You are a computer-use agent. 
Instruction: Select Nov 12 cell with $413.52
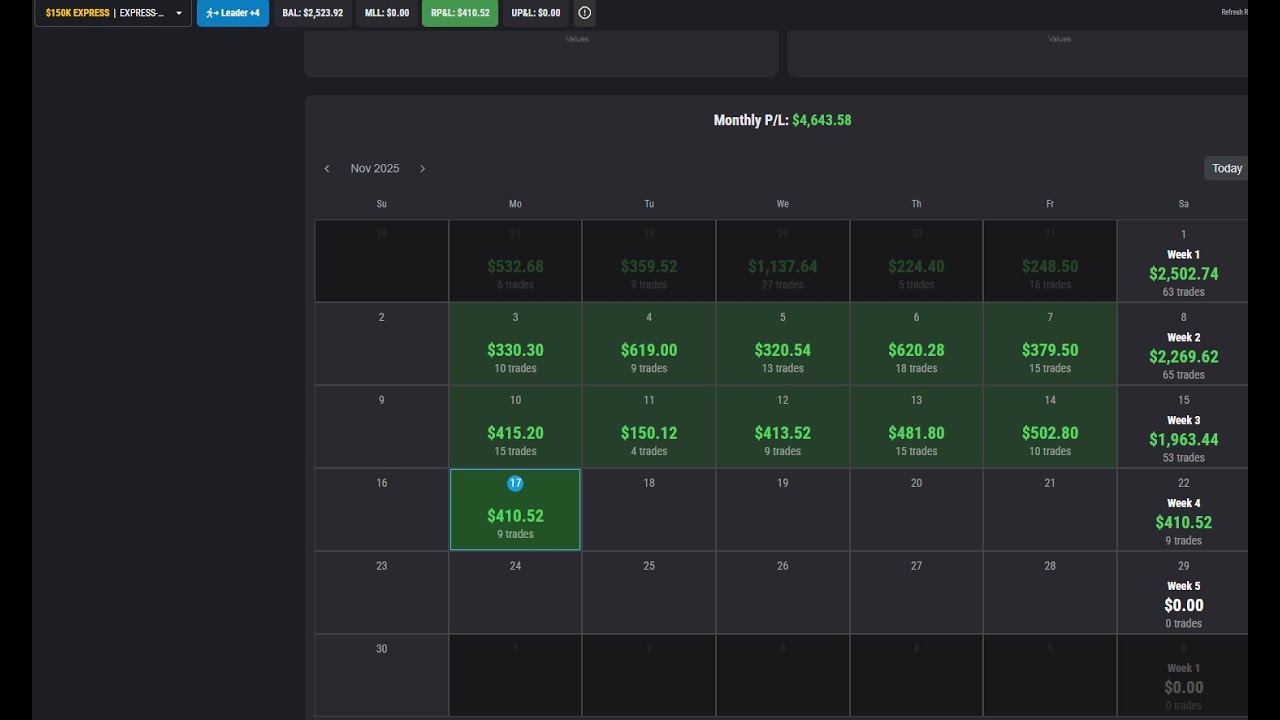[x=783, y=427]
